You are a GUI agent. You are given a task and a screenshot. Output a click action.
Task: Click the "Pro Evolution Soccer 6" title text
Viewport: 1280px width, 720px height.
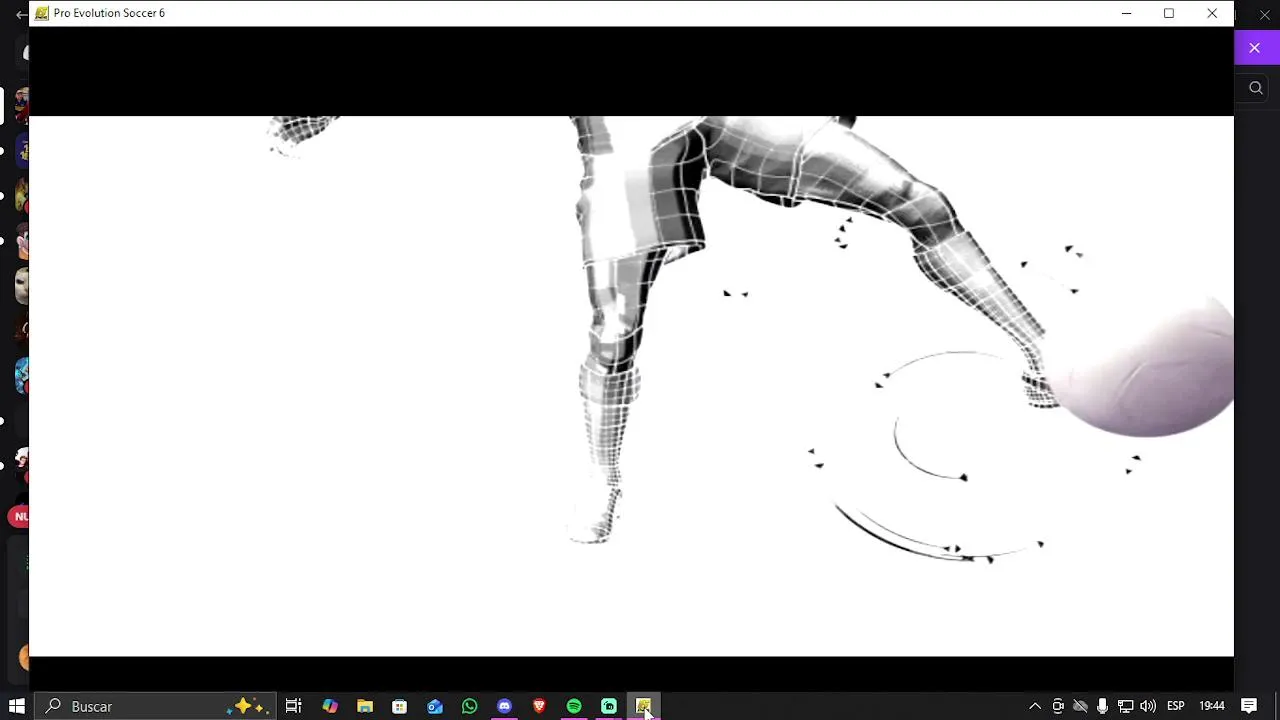[x=109, y=13]
